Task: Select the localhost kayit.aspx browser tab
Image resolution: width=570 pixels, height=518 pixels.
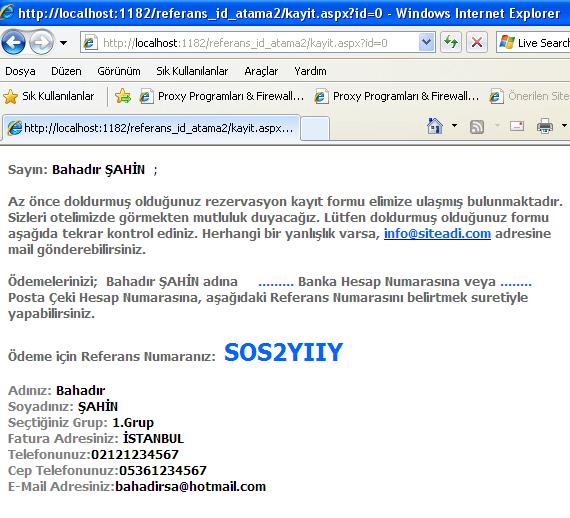Action: pyautogui.click(x=151, y=128)
